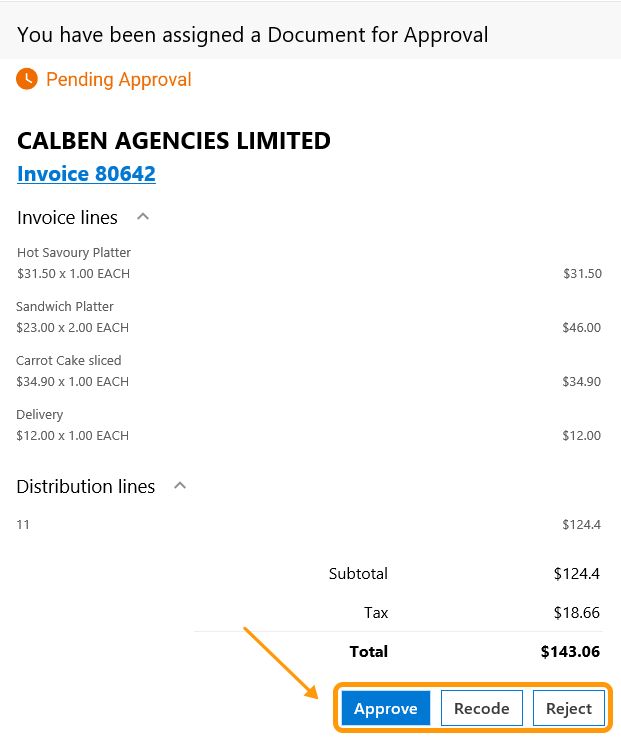This screenshot has width=621, height=747.
Task: Collapse the Distribution lines section chevron
Action: pos(180,485)
